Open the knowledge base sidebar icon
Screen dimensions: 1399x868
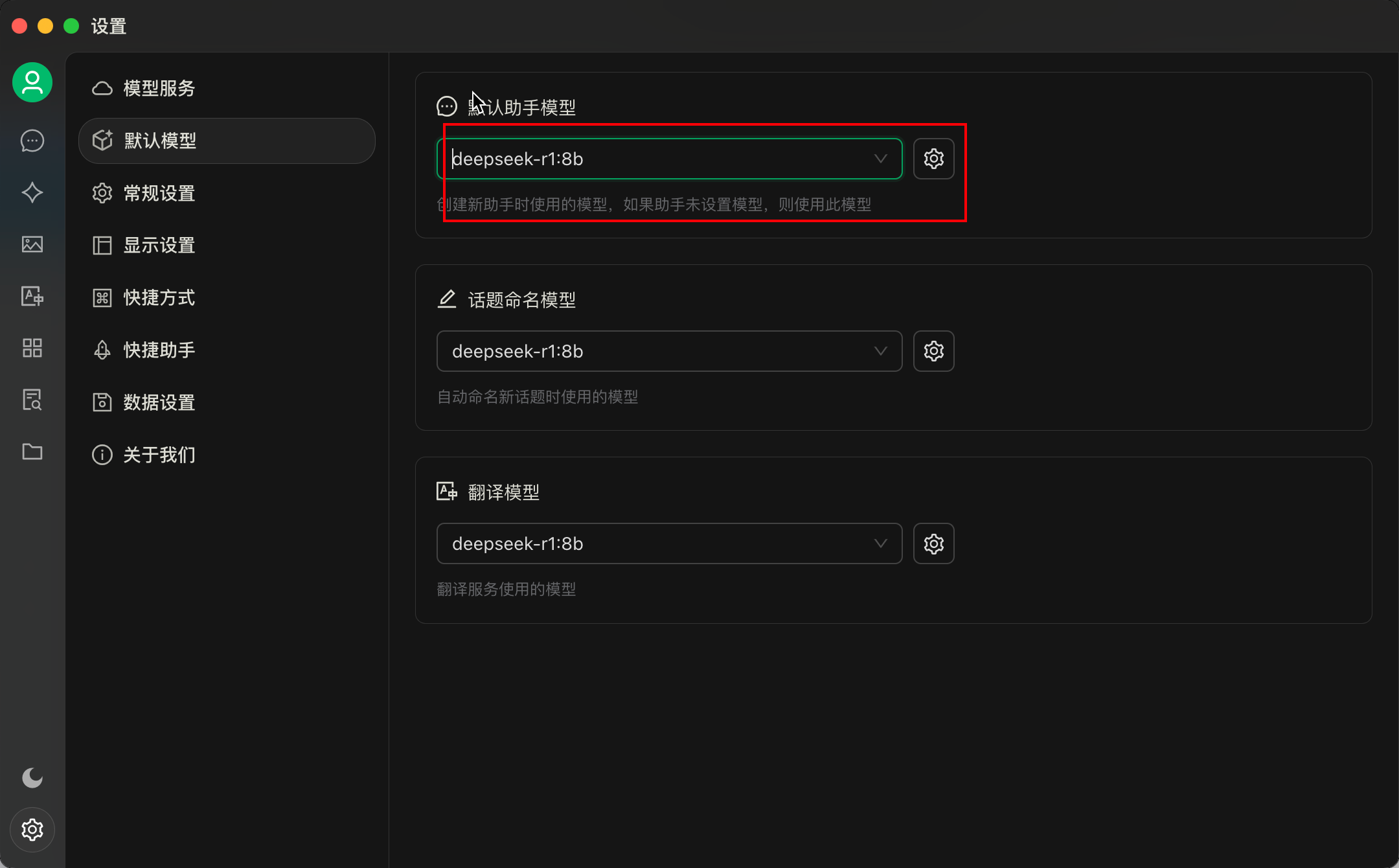point(32,400)
